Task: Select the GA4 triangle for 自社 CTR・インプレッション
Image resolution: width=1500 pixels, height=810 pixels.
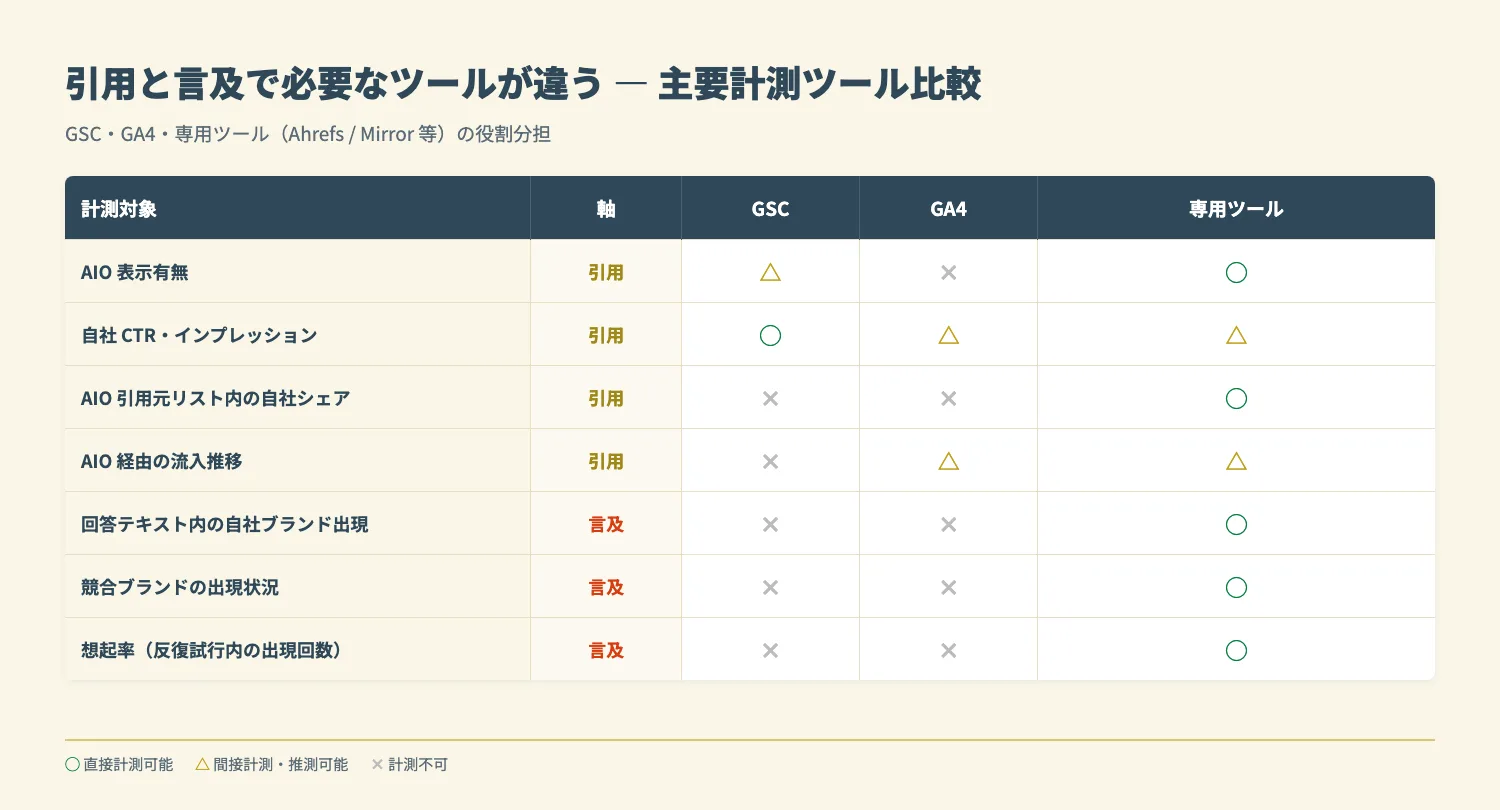Action: click(948, 335)
